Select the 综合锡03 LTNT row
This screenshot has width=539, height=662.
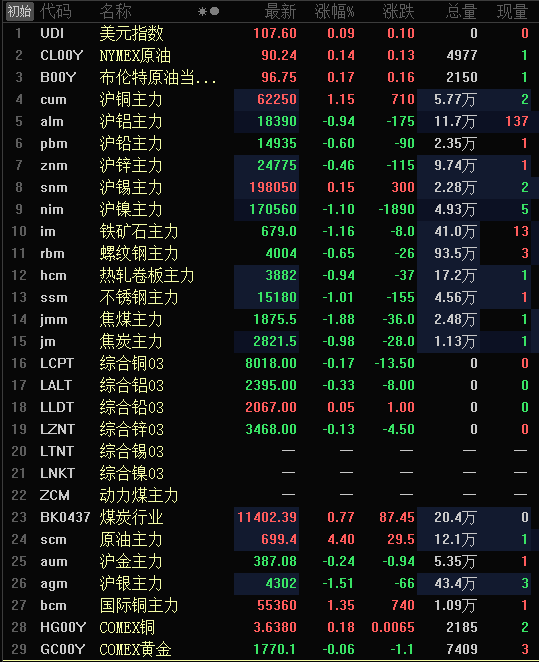click(x=269, y=451)
